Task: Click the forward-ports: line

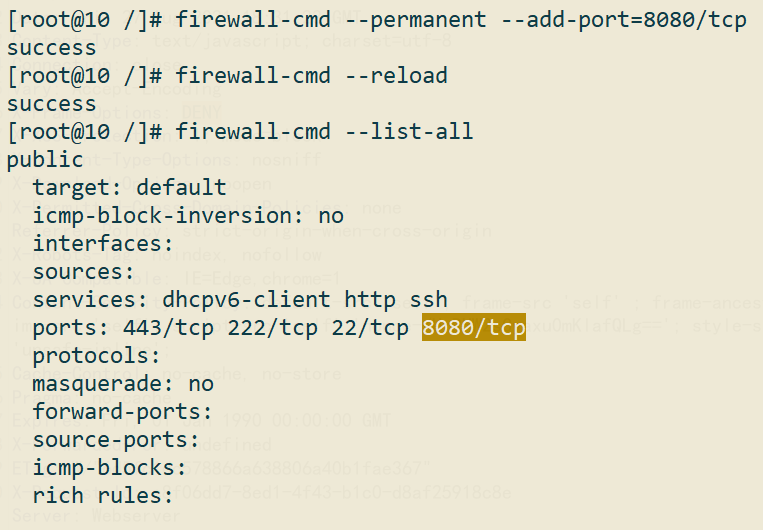Action: (122, 412)
